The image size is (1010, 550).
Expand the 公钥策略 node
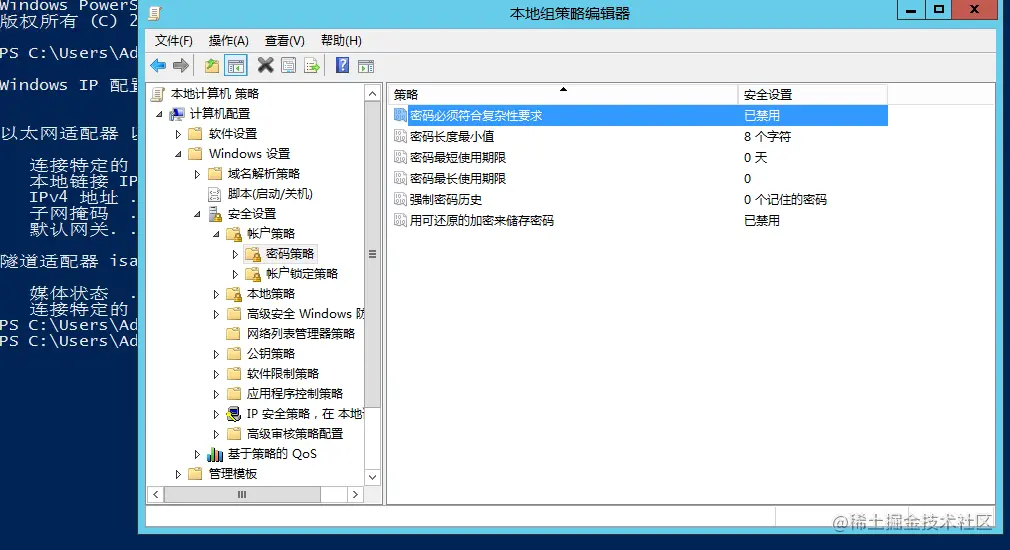click(216, 354)
